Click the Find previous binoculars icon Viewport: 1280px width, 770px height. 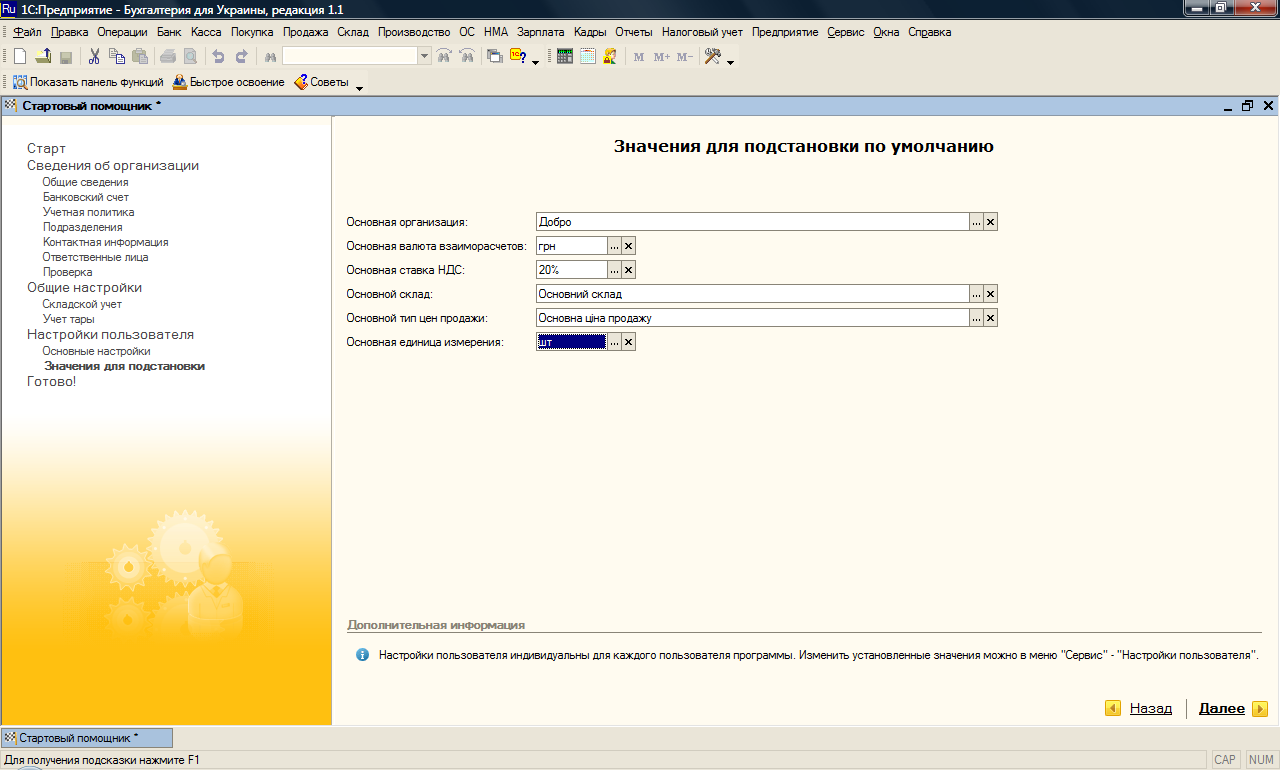(467, 57)
